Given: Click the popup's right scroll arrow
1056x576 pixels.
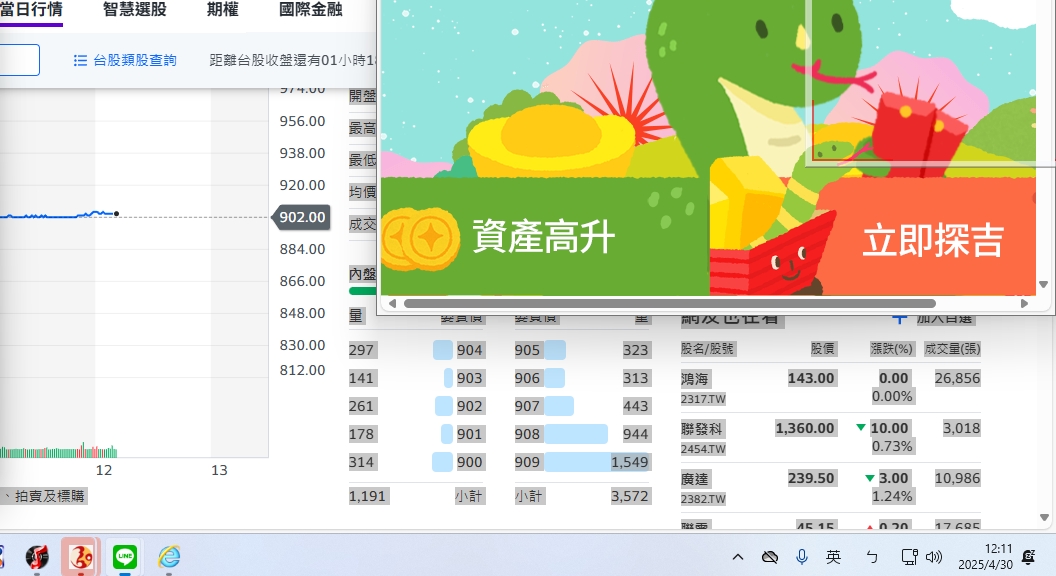Looking at the screenshot, I should pyautogui.click(x=1024, y=303).
